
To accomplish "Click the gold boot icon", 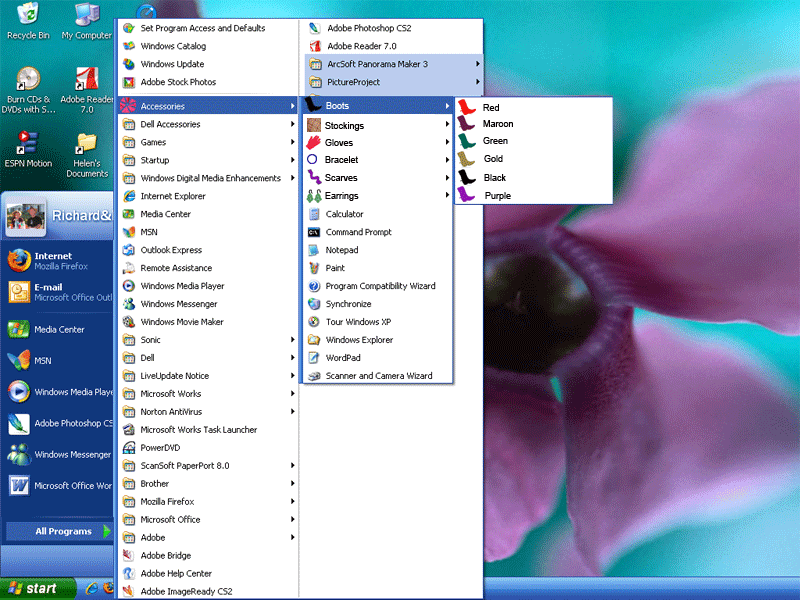I will click(x=466, y=159).
